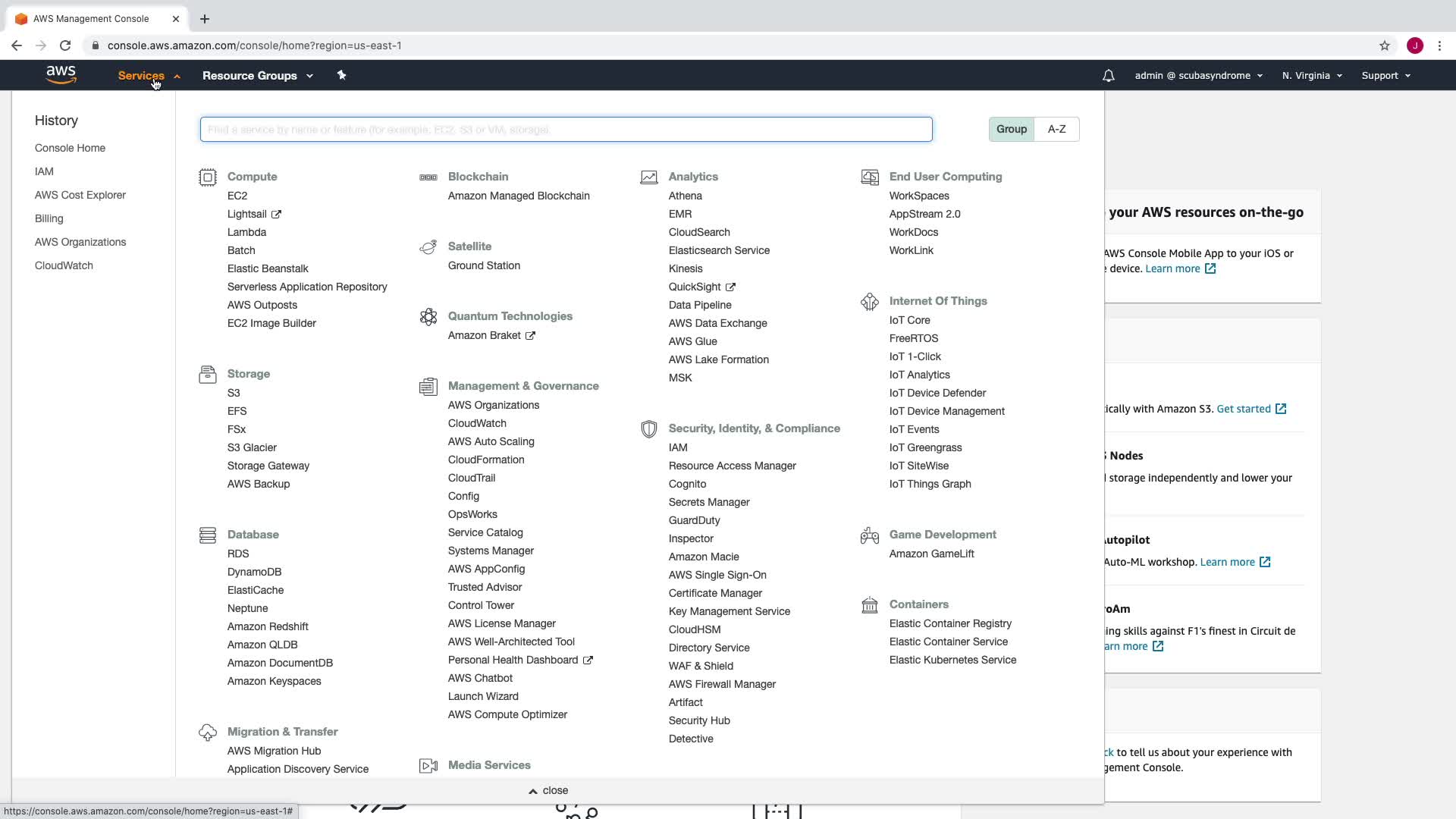Image resolution: width=1456 pixels, height=819 pixels.
Task: Click the Game Development controller icon
Action: [x=870, y=535]
